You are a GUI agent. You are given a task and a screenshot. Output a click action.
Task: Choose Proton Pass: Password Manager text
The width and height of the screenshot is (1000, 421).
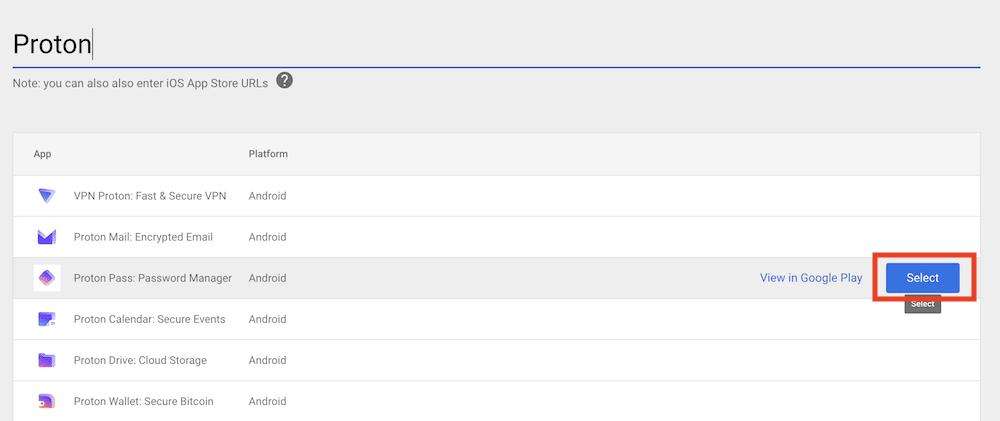pyautogui.click(x=152, y=278)
